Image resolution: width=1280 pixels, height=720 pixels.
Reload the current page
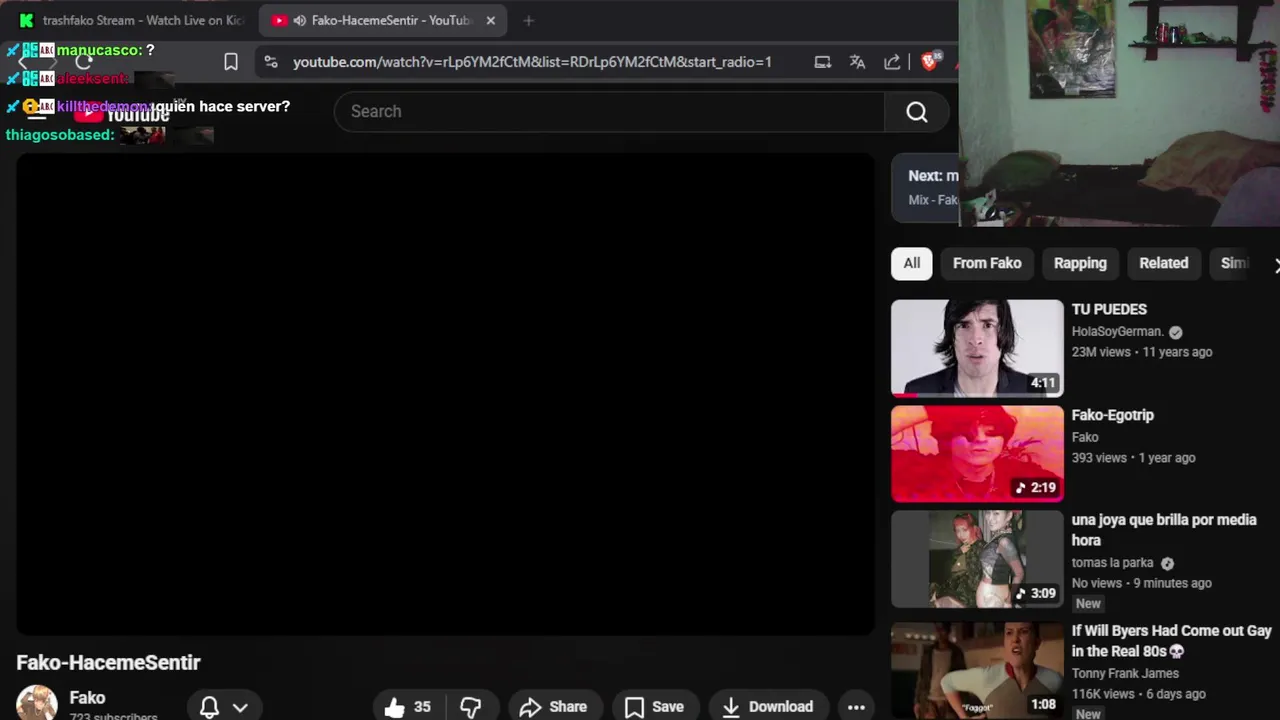(83, 62)
